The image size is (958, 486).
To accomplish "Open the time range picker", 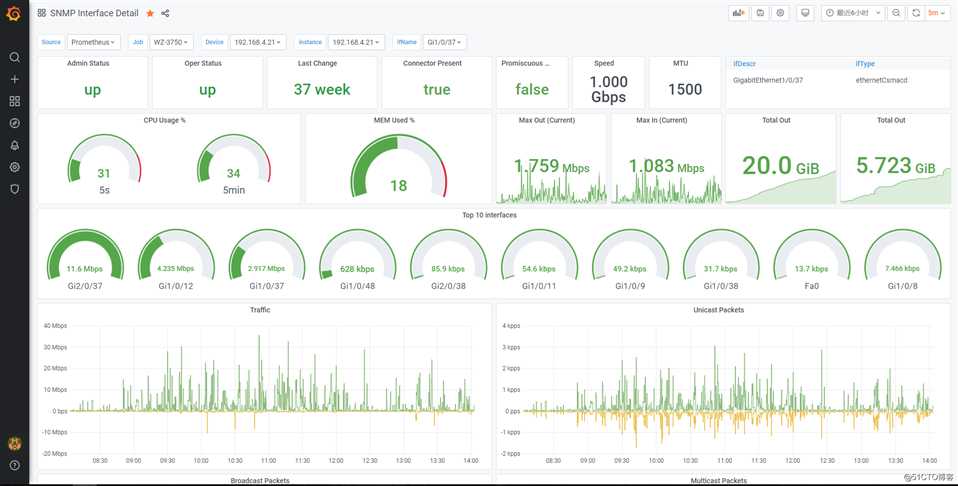I will coord(853,13).
